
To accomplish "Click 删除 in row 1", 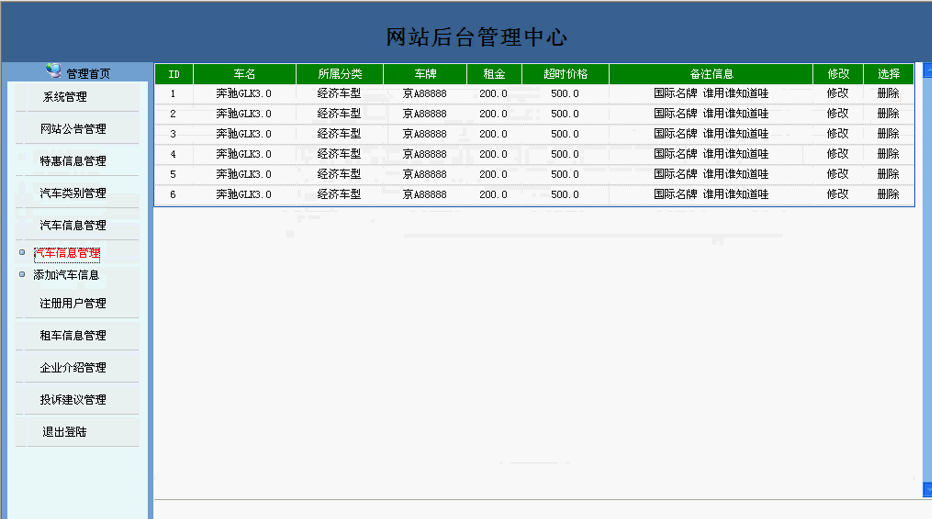I will 888,93.
